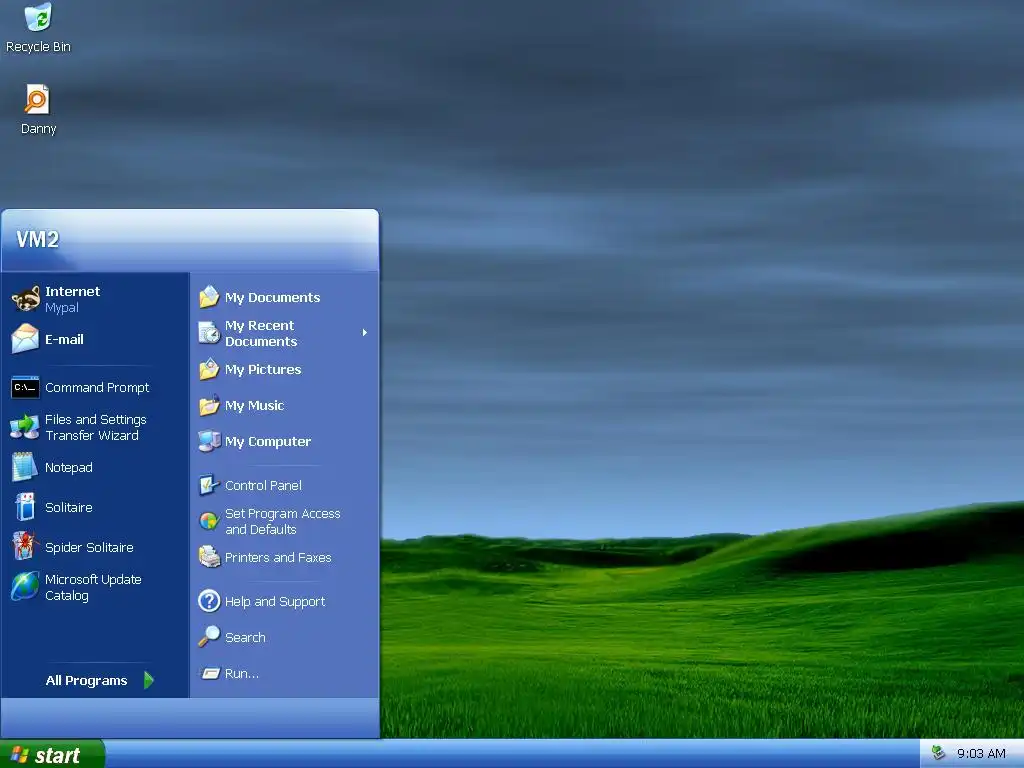Click Set Program Access and Defaults text
Image resolution: width=1024 pixels, height=768 pixels.
(x=282, y=522)
